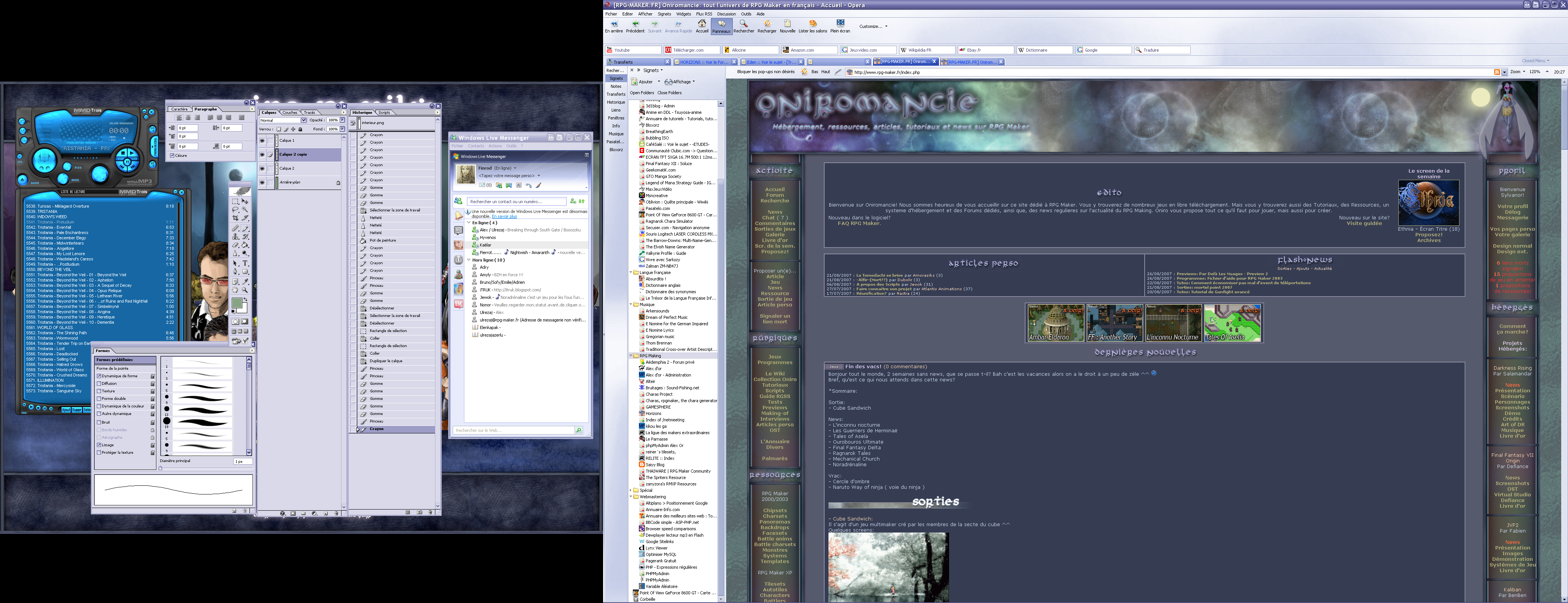
Task: Select the Lasso tool in Photoshop toolbox
Action: click(235, 209)
